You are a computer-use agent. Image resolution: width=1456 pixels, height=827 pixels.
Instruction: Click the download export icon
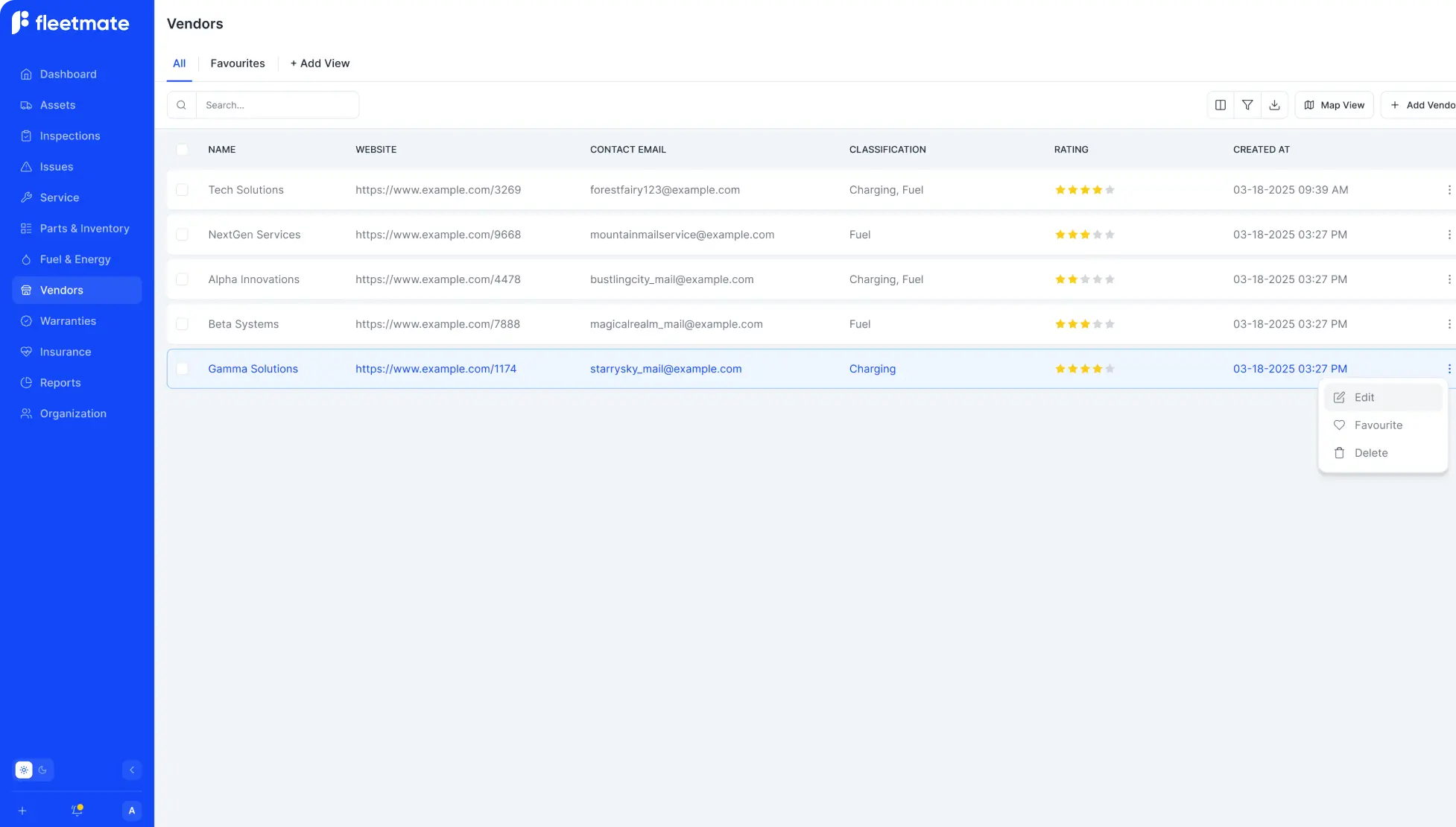1274,105
